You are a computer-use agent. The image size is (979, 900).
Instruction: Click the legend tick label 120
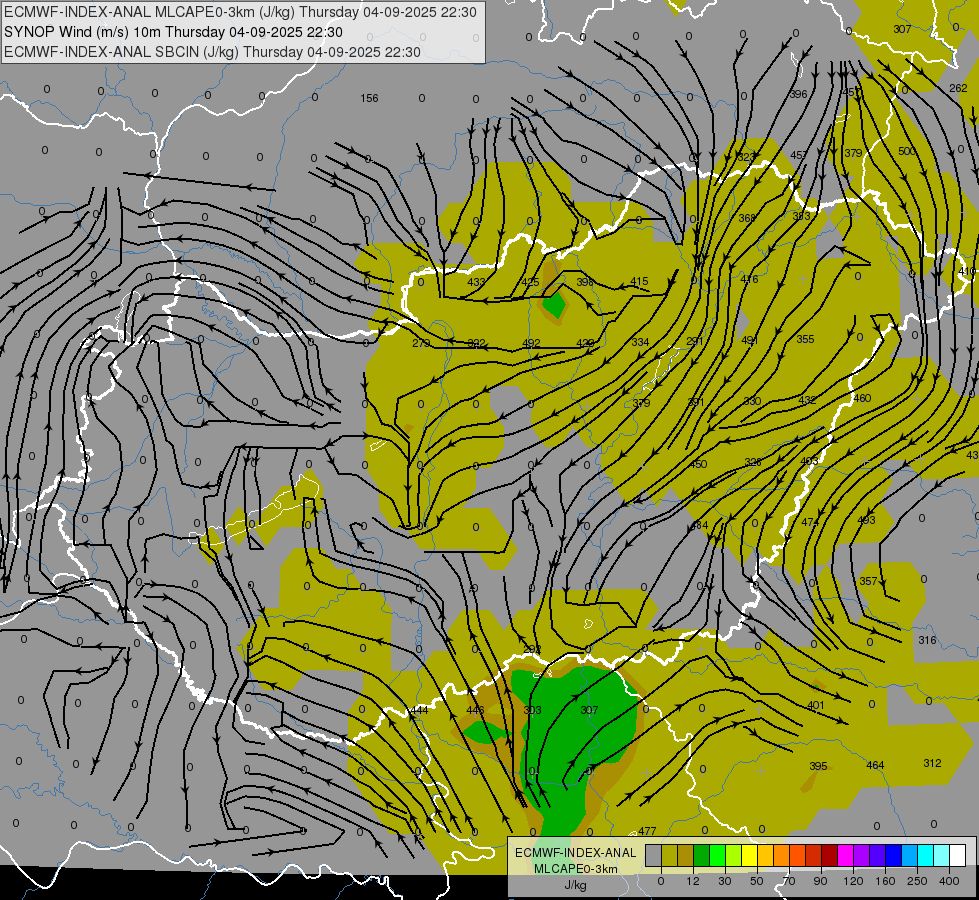tap(853, 881)
